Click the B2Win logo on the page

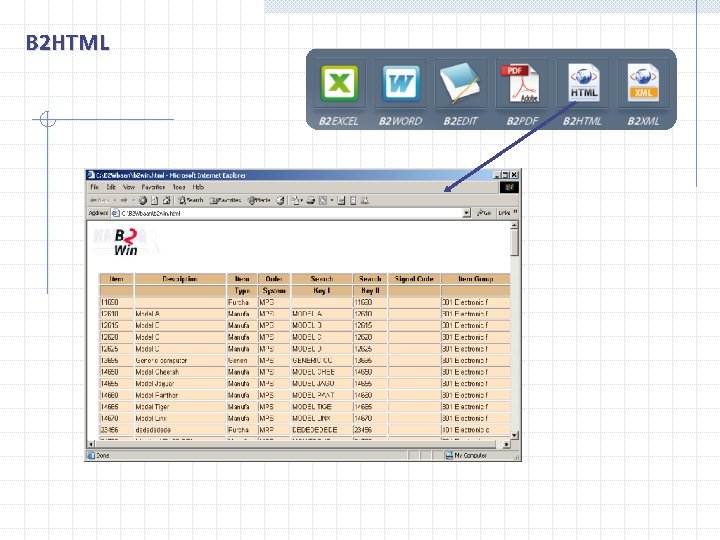[126, 242]
